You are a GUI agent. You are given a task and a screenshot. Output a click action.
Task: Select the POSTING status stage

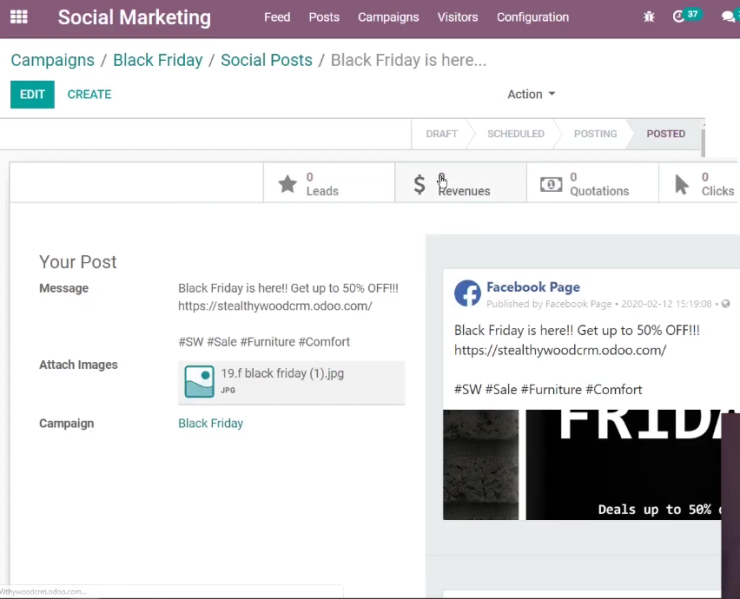click(x=595, y=134)
